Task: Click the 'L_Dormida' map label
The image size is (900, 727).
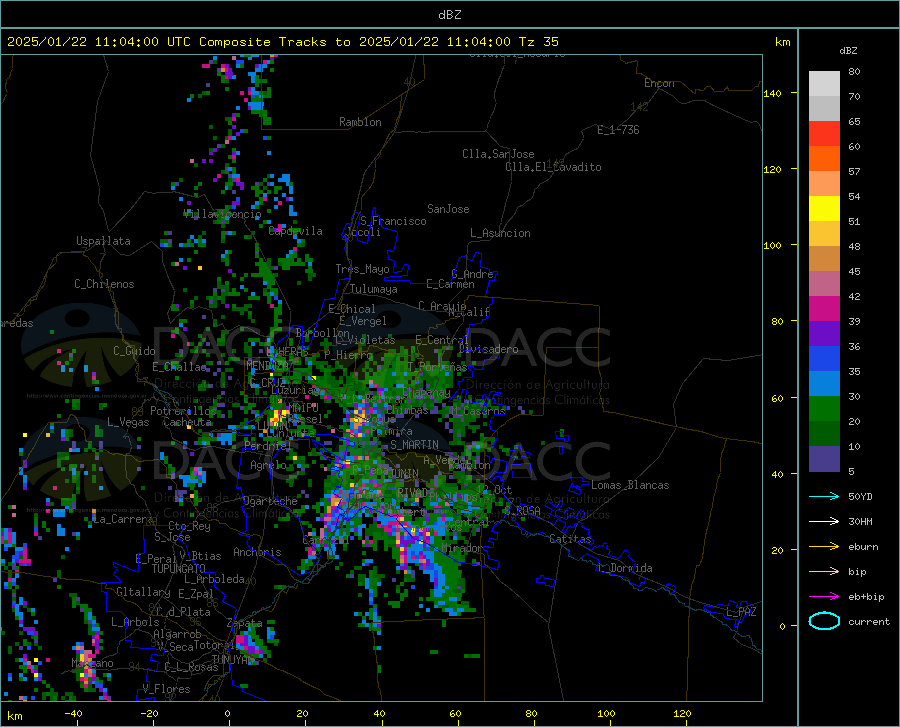Action: 624,568
